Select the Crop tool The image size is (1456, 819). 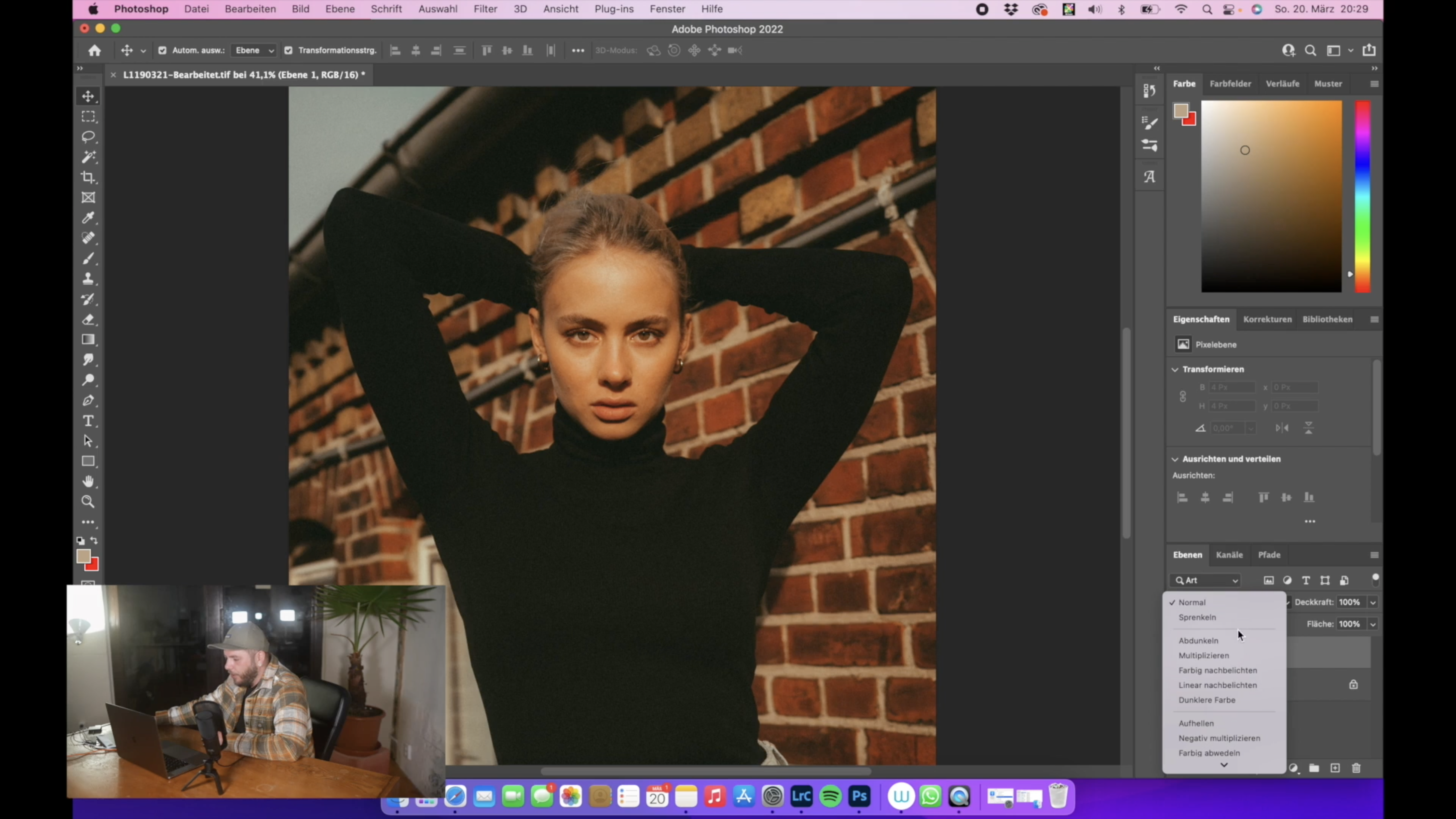88,177
